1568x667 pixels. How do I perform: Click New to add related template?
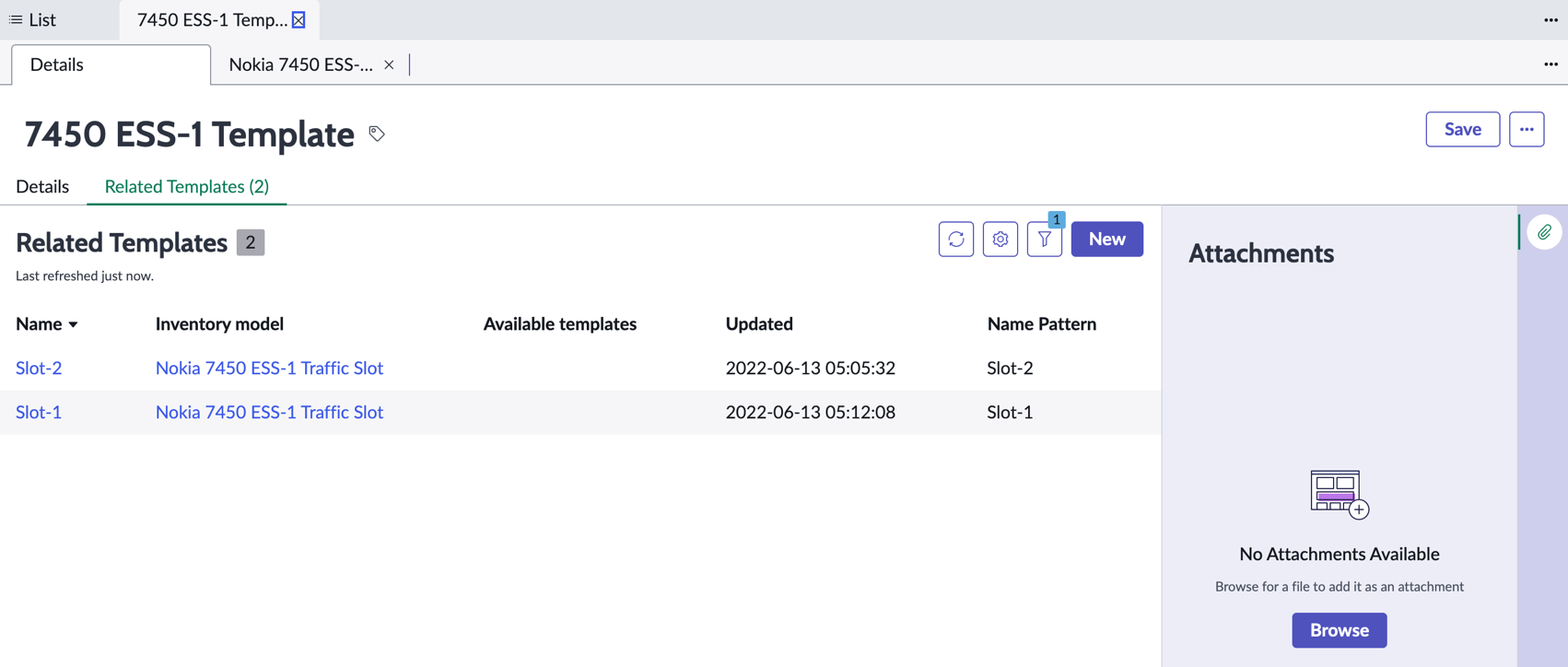click(x=1106, y=240)
